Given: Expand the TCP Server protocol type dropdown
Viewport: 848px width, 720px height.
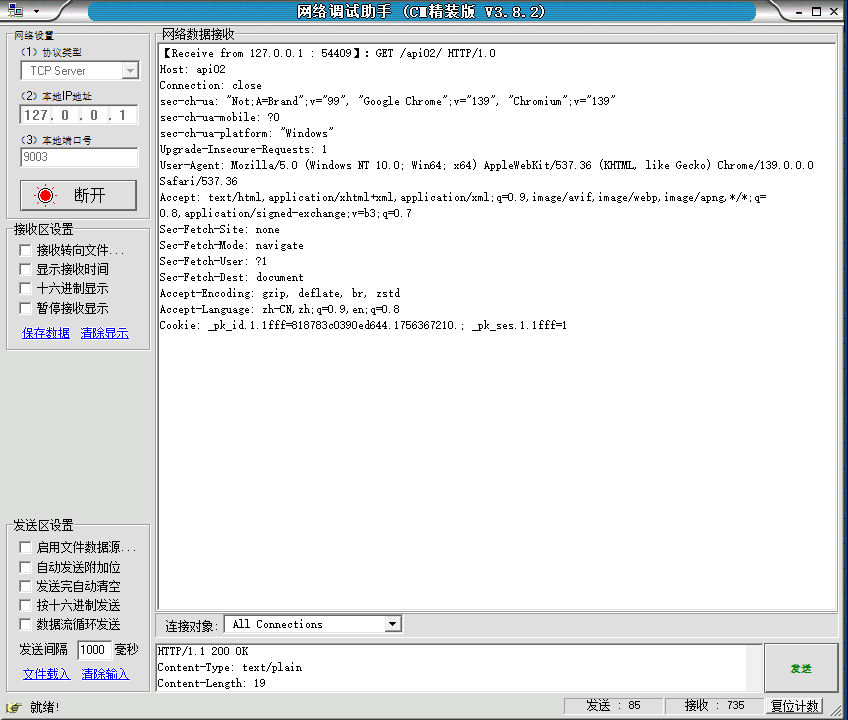Looking at the screenshot, I should click(130, 71).
